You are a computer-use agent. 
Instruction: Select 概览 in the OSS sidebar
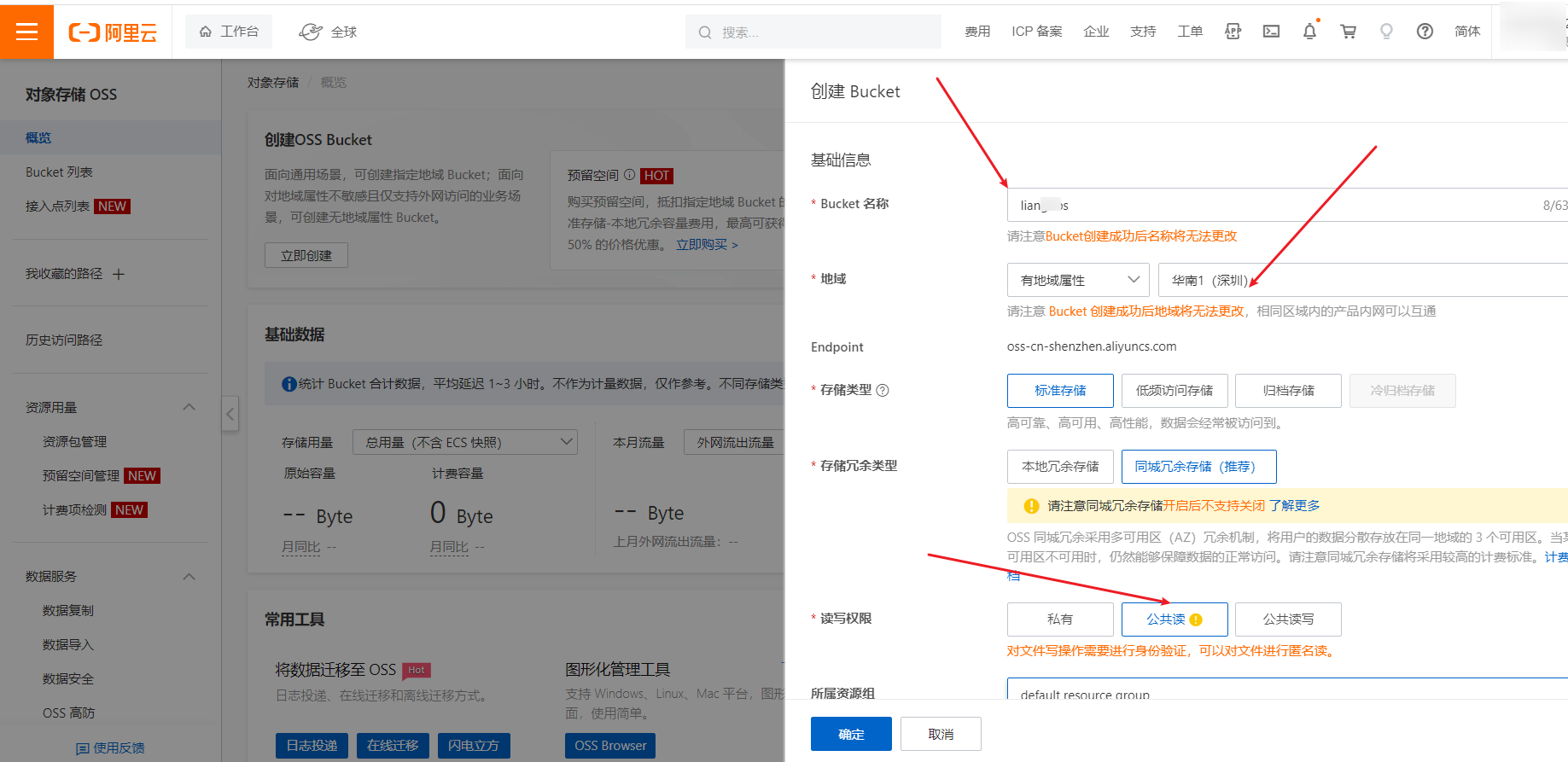(110, 137)
